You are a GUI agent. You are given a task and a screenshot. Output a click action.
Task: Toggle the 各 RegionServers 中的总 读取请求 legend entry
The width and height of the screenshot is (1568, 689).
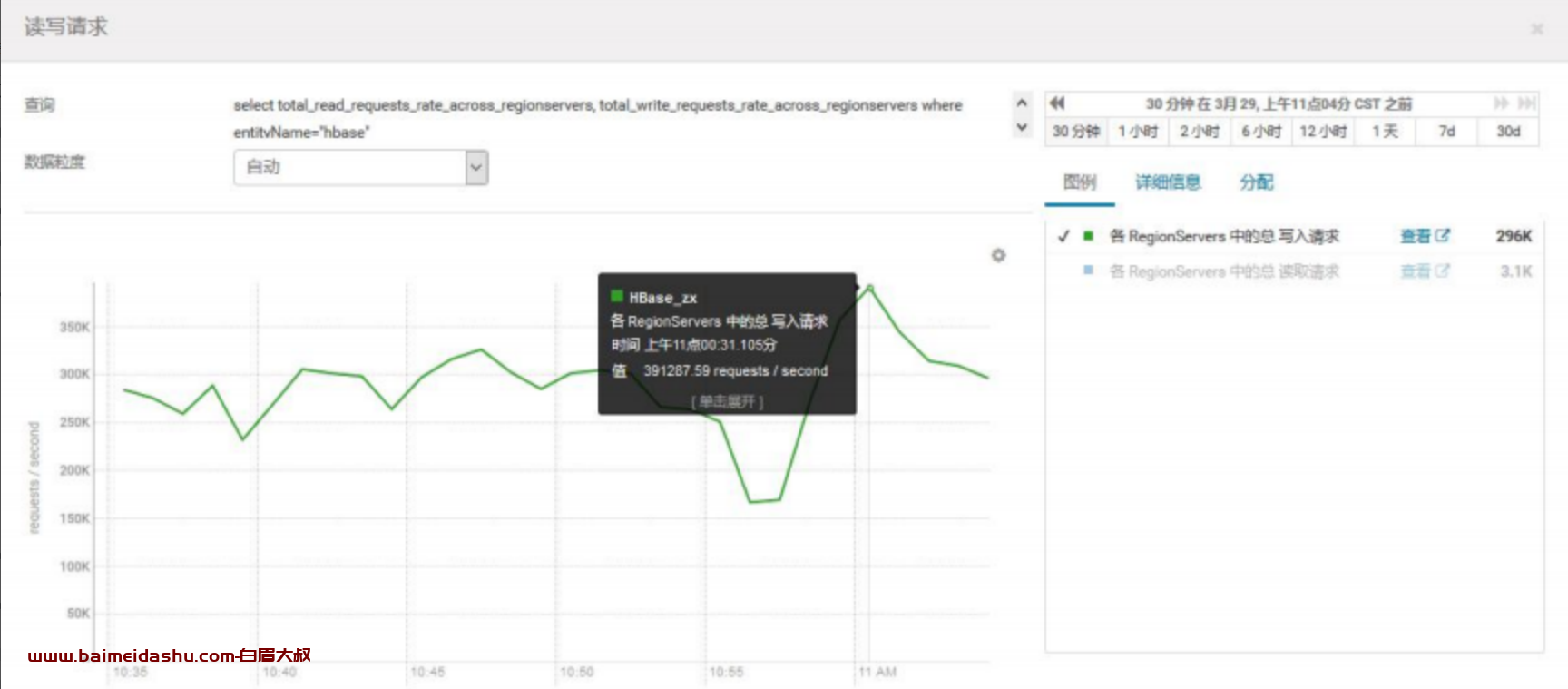(1224, 271)
